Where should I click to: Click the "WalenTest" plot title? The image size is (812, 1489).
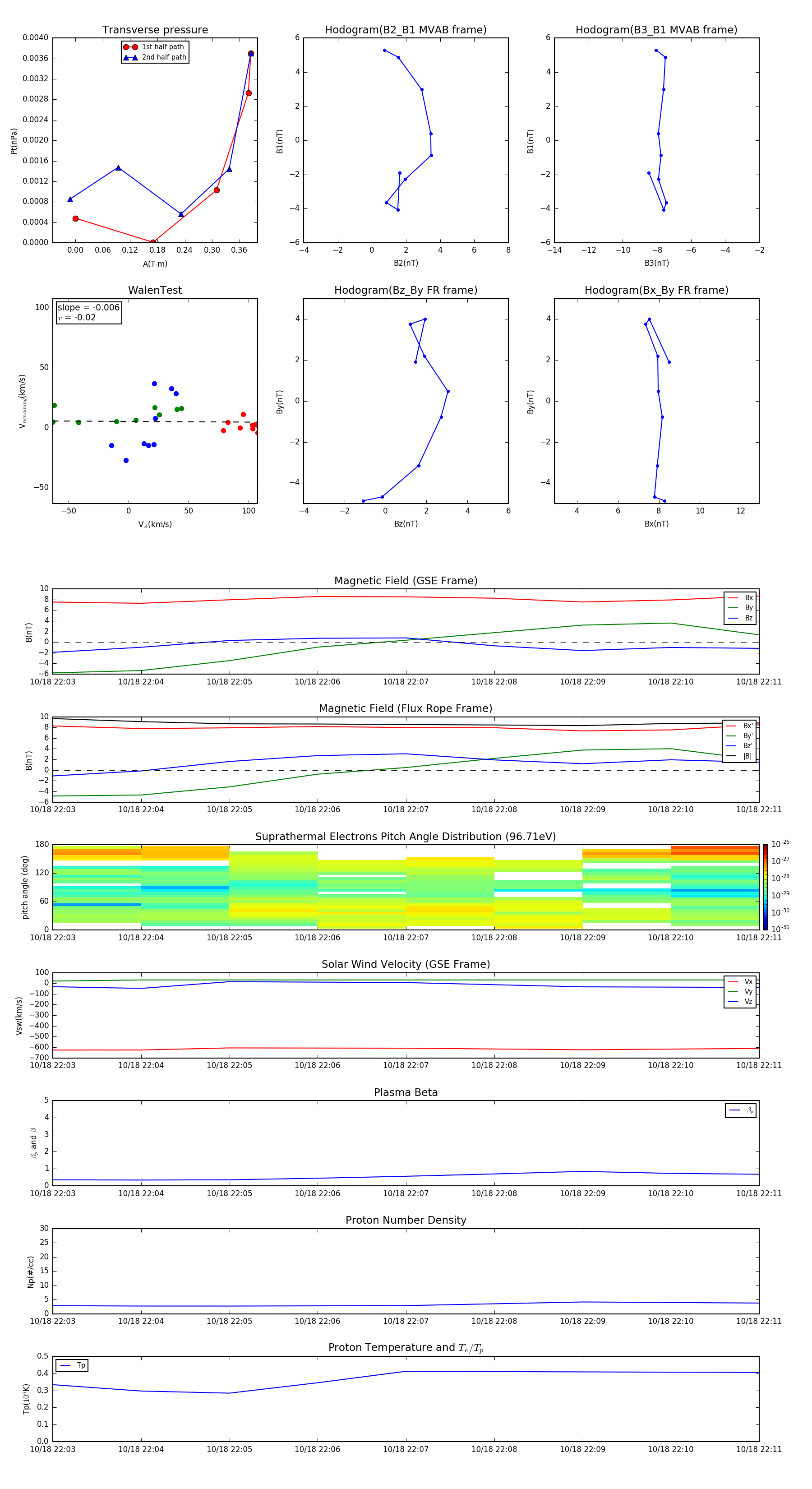coord(155,290)
